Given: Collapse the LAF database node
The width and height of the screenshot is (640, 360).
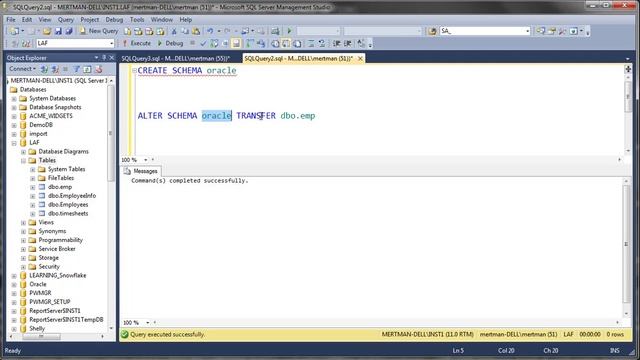Looking at the screenshot, I should tap(14, 143).
